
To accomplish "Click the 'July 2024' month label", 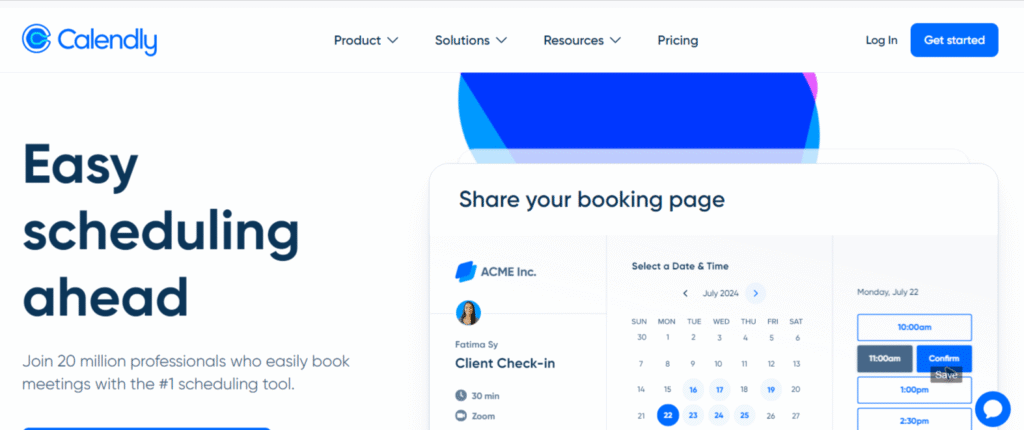I will coord(720,293).
